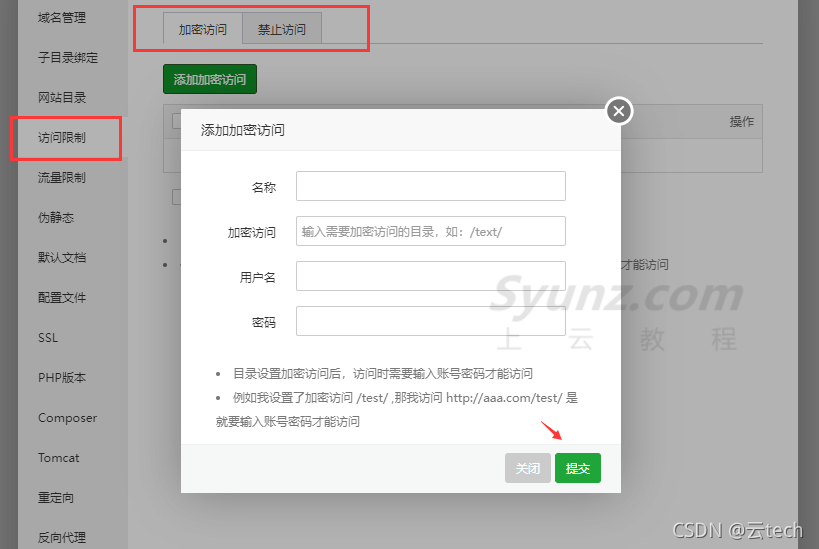Image resolution: width=819 pixels, height=549 pixels.
Task: Select 访问限制 in the sidebar
Action: point(62,137)
